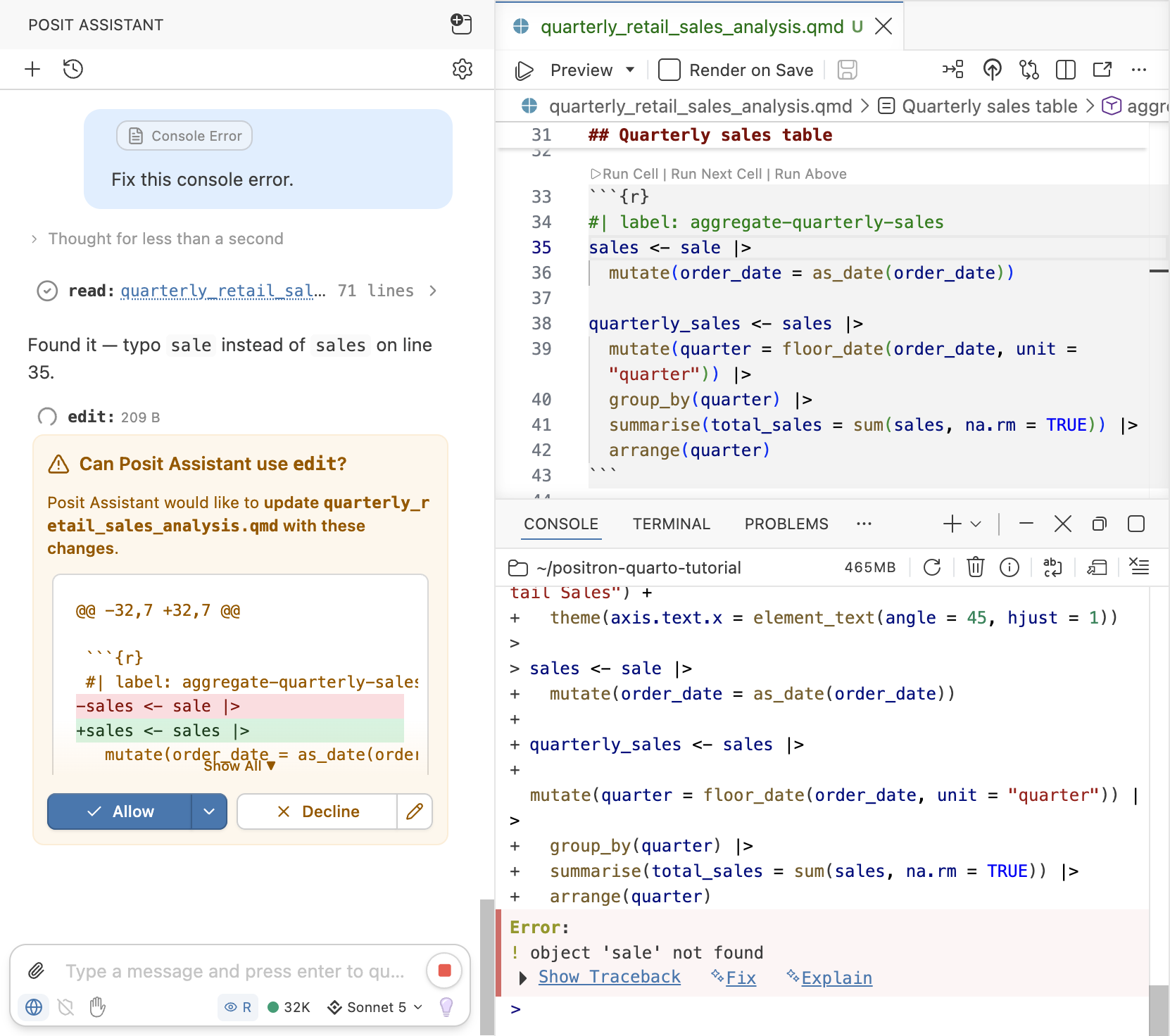Attach a file with the paperclip icon
1170x1036 pixels.
click(x=36, y=971)
